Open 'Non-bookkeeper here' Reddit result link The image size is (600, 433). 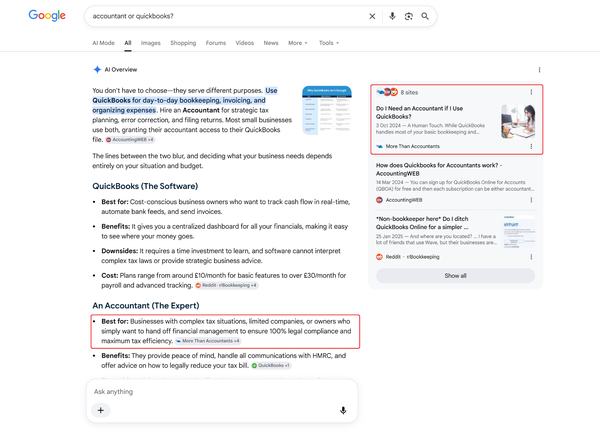click(422, 223)
